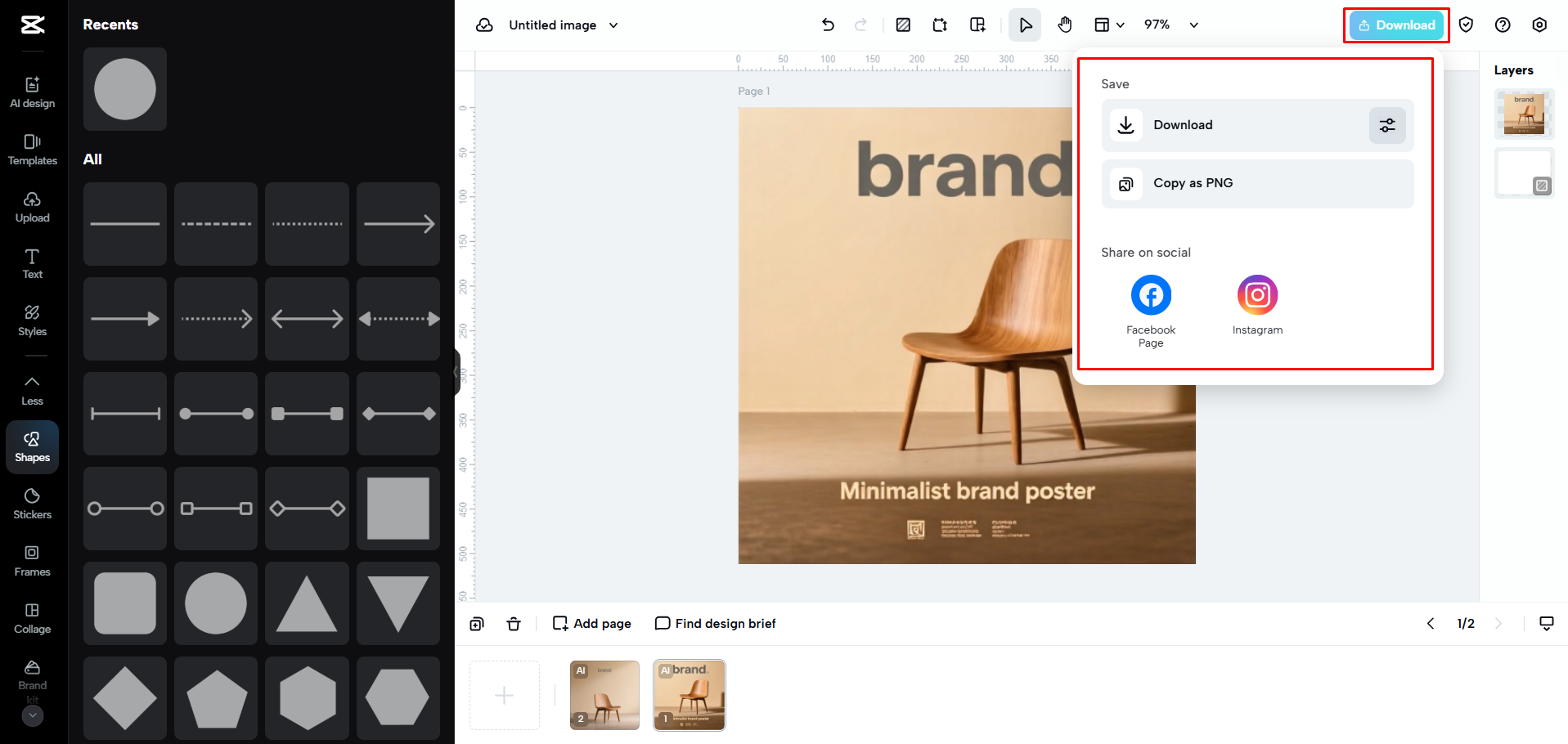Open download settings sliders icon
Viewport: 1568px width, 744px height.
(1387, 125)
